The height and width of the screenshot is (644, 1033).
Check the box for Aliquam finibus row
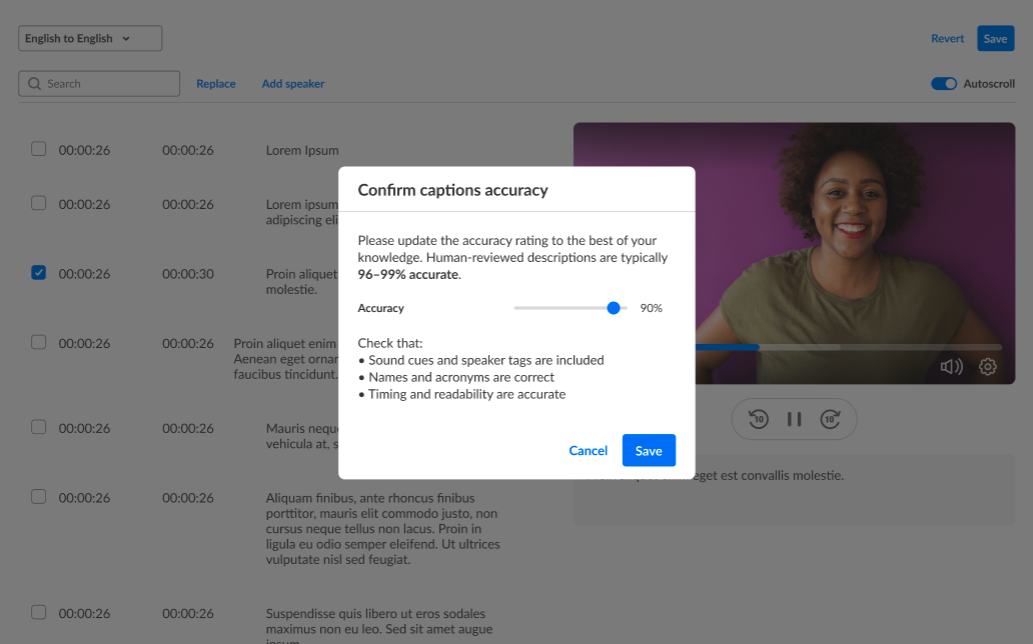[39, 496]
